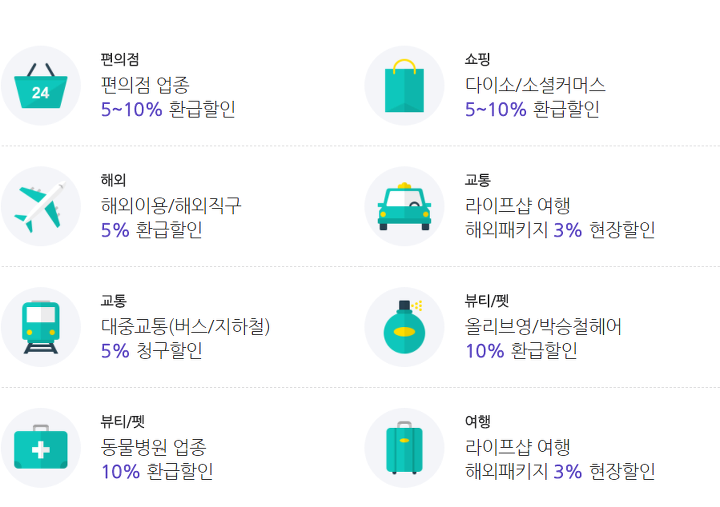
Task: Select the airplane overseas icon
Action: 40,206
